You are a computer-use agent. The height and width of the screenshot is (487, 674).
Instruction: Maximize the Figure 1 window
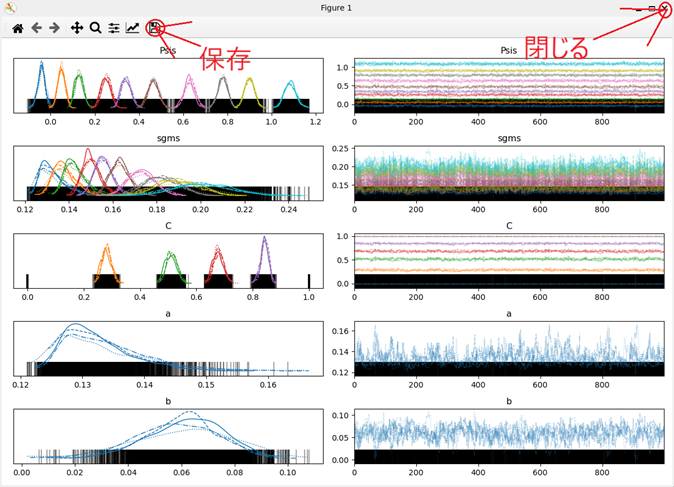tap(652, 8)
